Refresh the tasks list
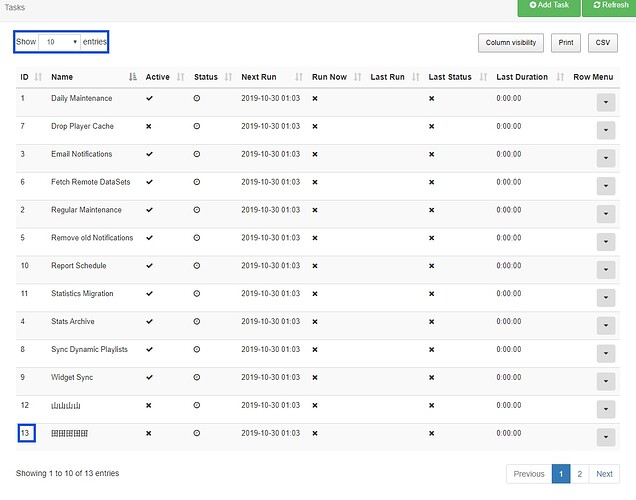This screenshot has height=500, width=636. [610, 7]
